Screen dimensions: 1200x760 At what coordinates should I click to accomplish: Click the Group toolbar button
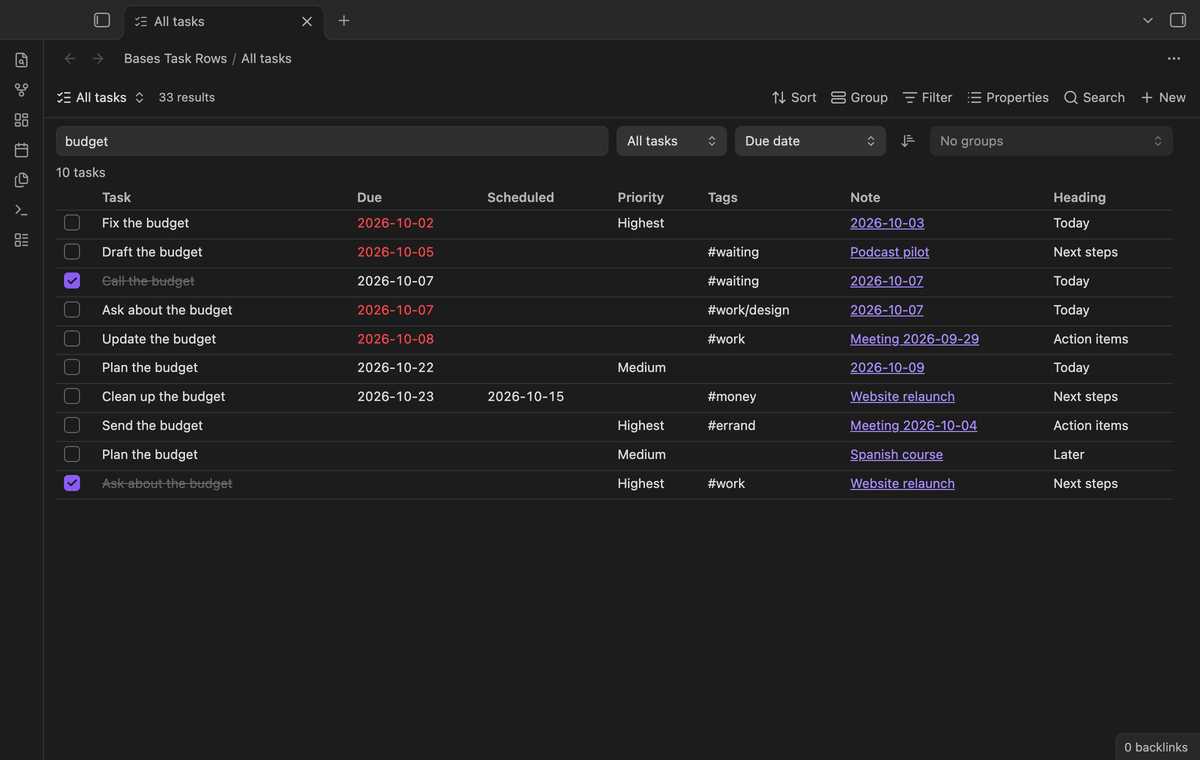pyautogui.click(x=859, y=97)
